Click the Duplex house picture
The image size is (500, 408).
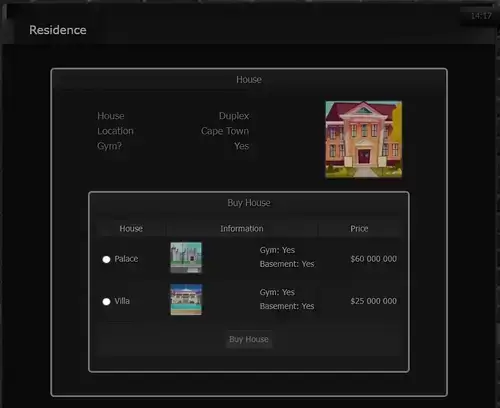(x=364, y=139)
